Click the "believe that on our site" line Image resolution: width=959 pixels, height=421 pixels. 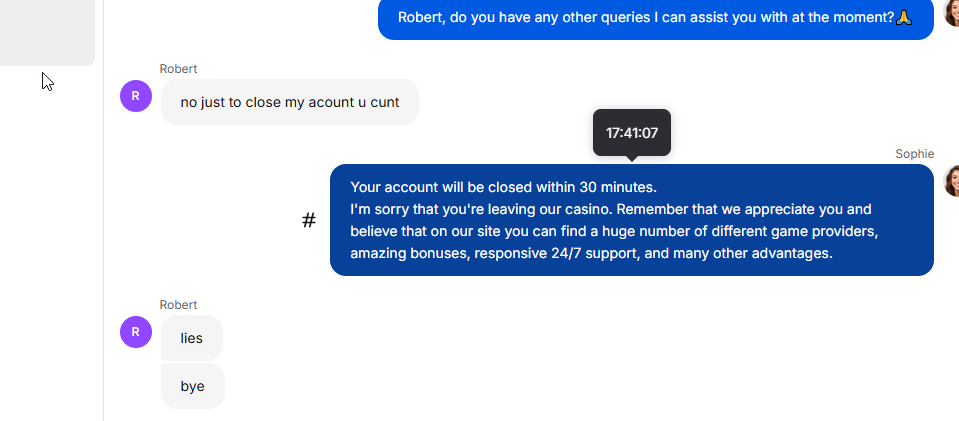point(614,232)
